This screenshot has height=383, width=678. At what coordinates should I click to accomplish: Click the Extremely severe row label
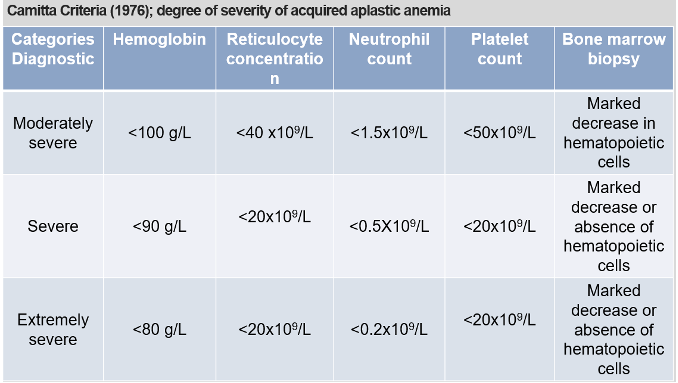[x=53, y=329]
